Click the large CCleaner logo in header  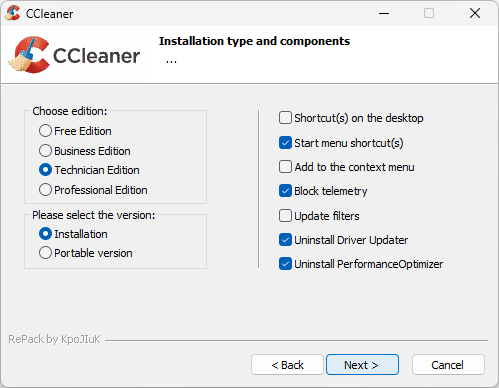(74, 55)
